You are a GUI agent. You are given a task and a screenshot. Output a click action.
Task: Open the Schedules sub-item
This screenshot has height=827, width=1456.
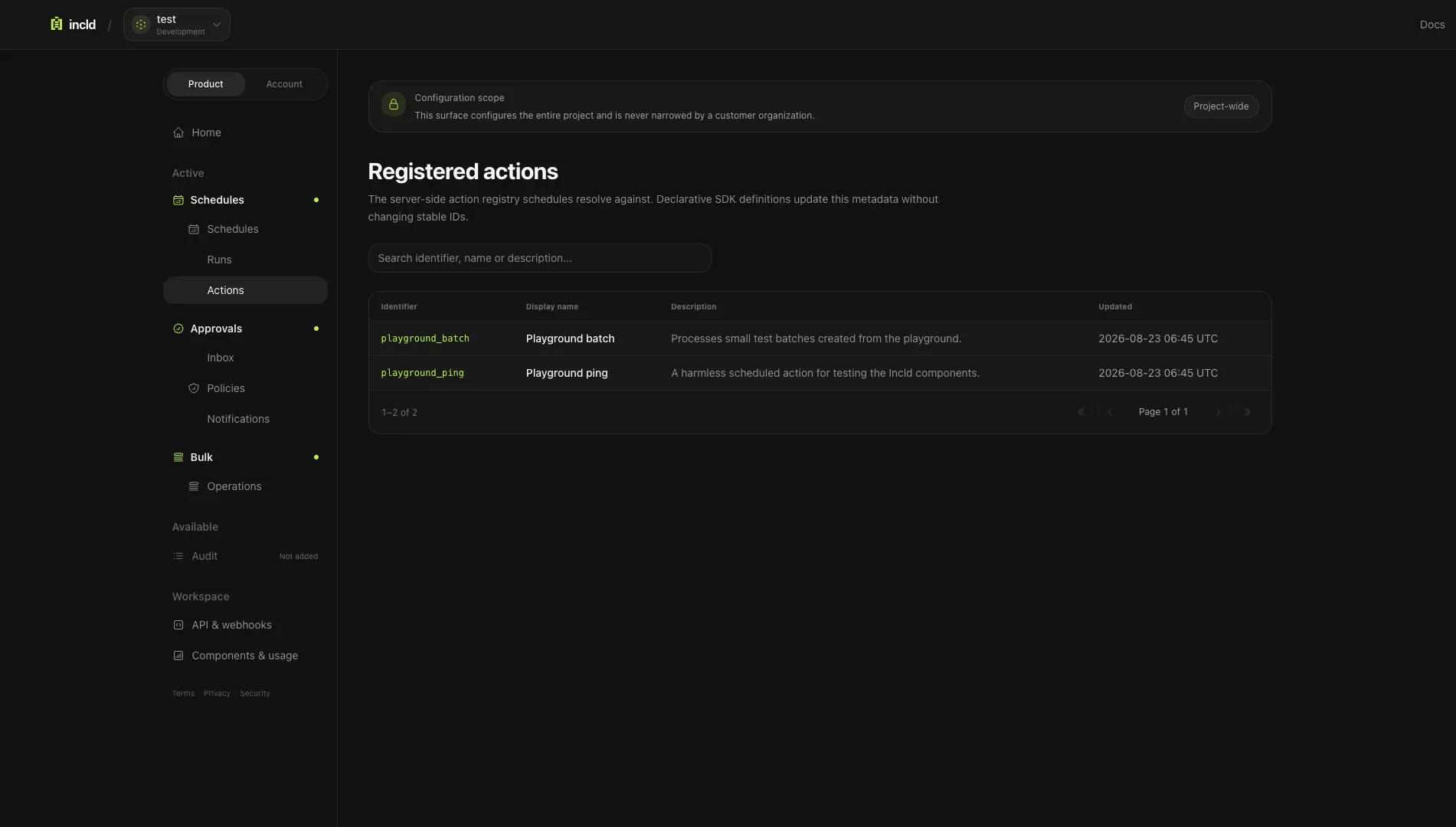coord(245,229)
